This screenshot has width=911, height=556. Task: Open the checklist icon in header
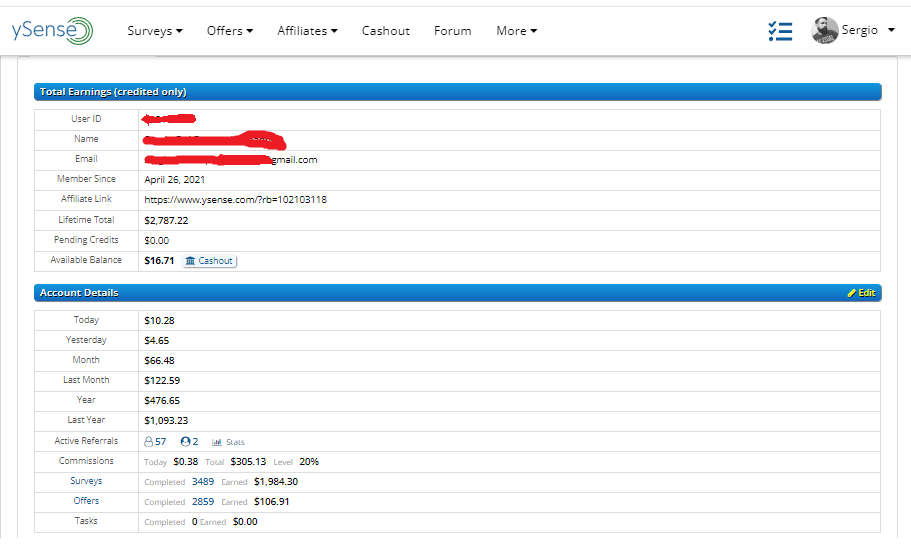tap(780, 31)
